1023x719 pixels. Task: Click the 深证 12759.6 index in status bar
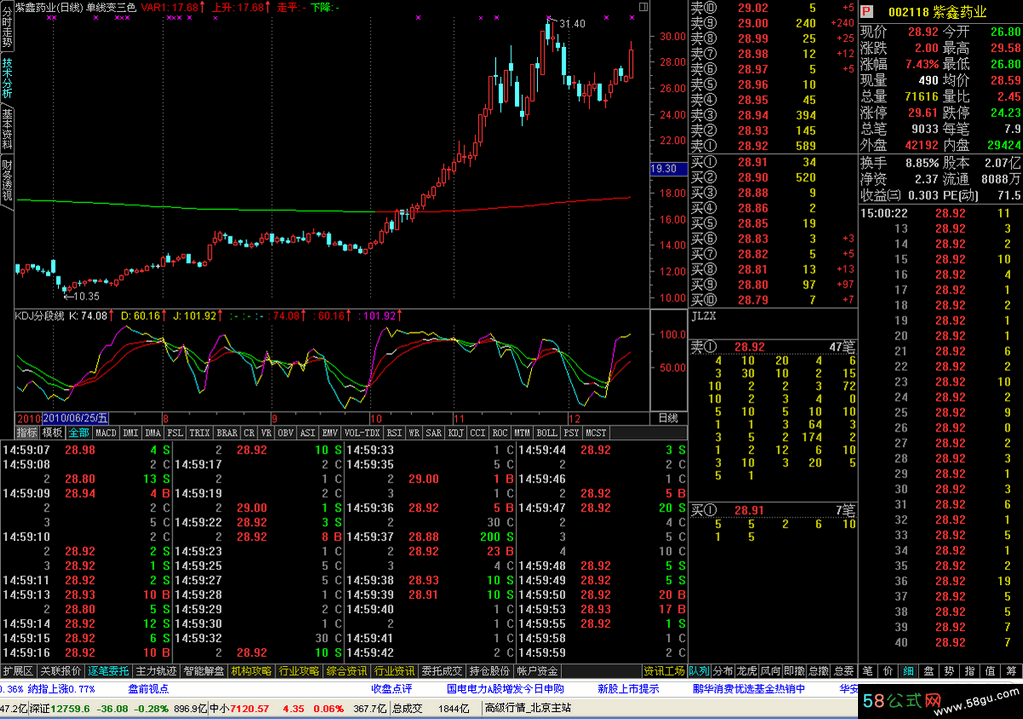point(59,709)
